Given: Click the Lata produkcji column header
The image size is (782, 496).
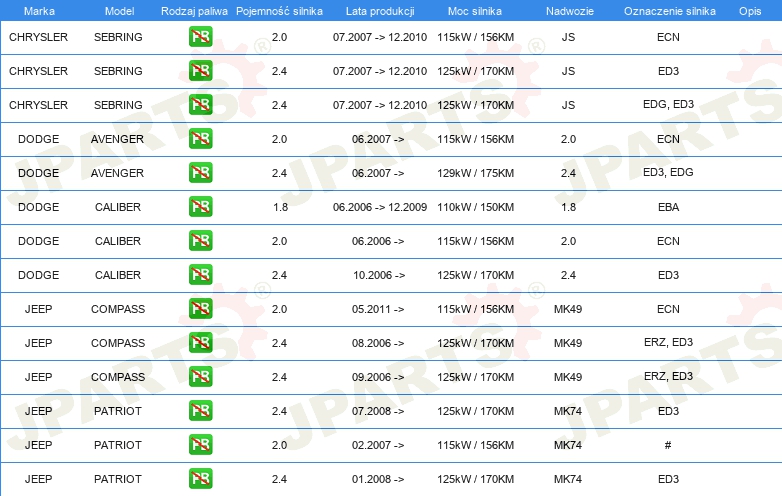Looking at the screenshot, I should pyautogui.click(x=380, y=11).
